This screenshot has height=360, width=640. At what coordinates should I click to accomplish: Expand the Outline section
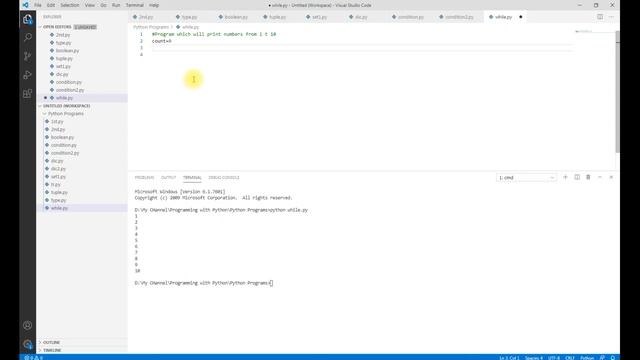tap(51, 342)
